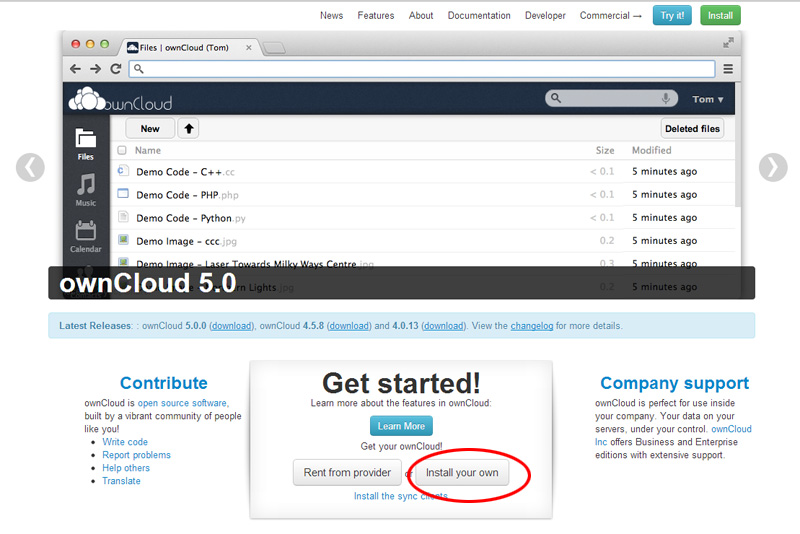Image resolution: width=800 pixels, height=534 pixels.
Task: Close the Files | ownCloud (Tom) tab
Action: pyautogui.click(x=248, y=47)
